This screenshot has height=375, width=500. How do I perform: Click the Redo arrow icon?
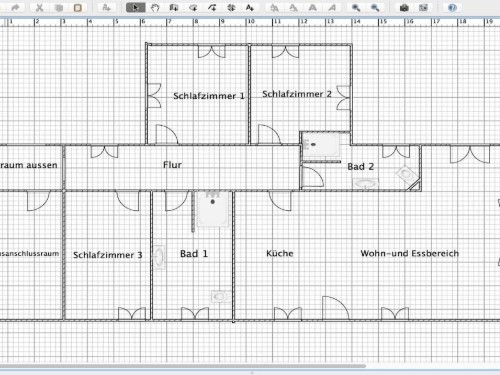[x=15, y=7]
